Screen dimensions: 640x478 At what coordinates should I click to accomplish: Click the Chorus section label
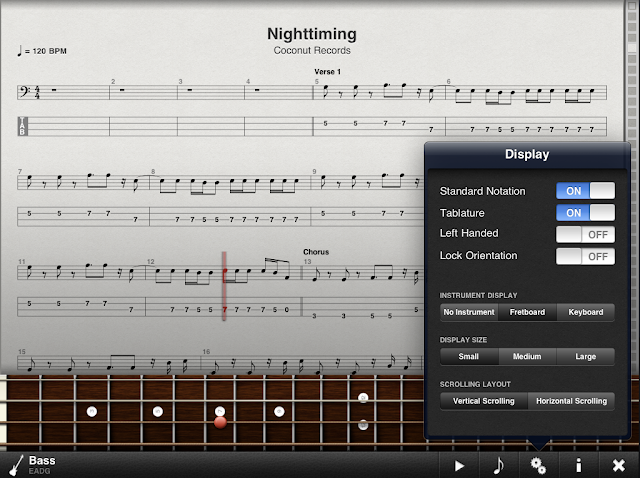(x=316, y=252)
